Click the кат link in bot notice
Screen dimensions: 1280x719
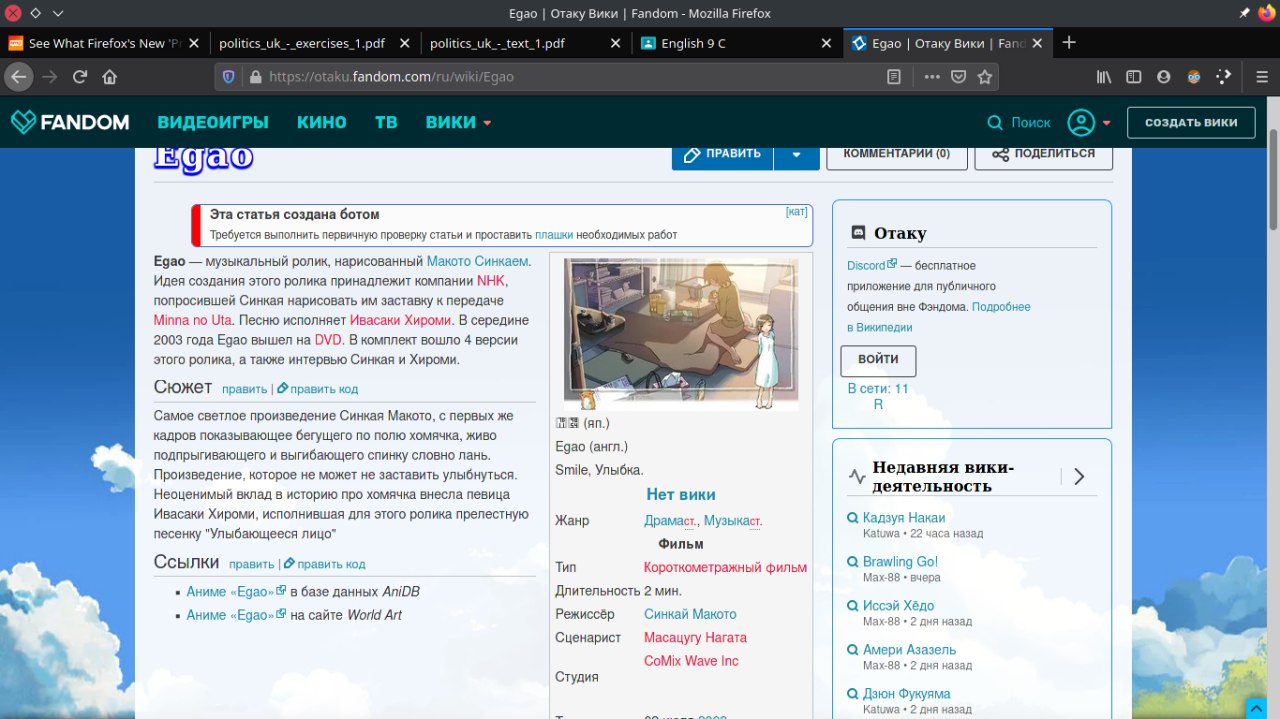[x=796, y=212]
